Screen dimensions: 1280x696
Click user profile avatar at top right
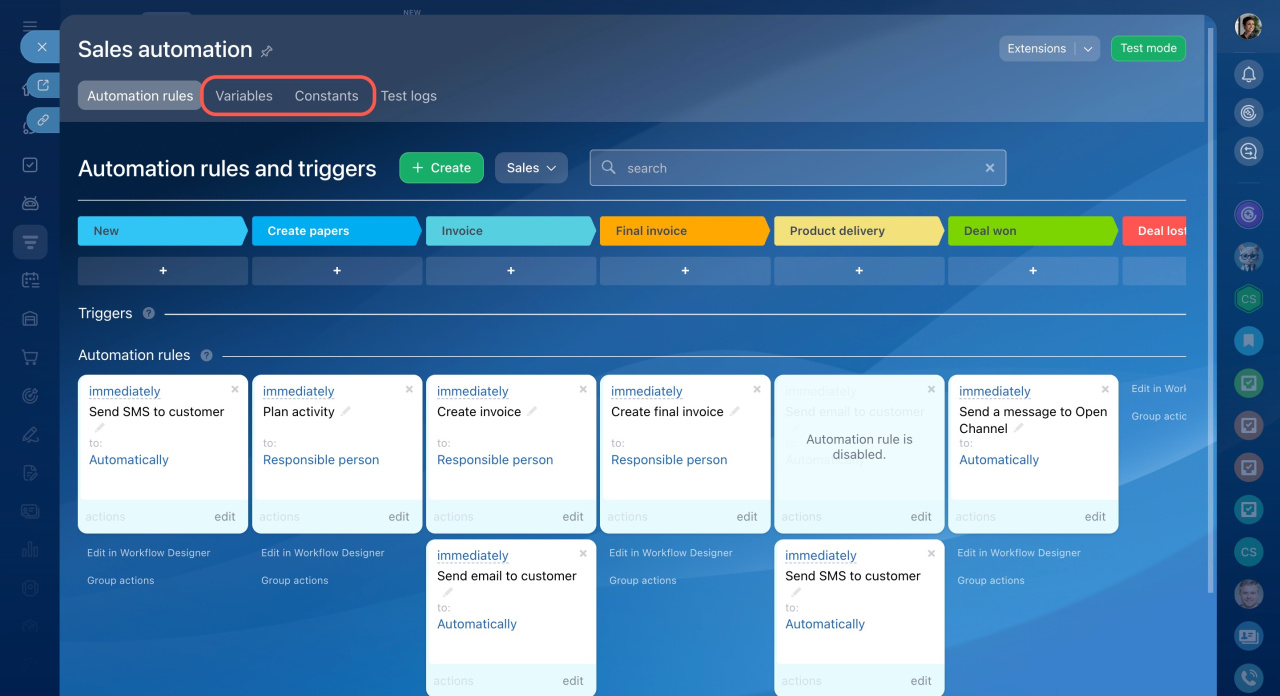1248,27
